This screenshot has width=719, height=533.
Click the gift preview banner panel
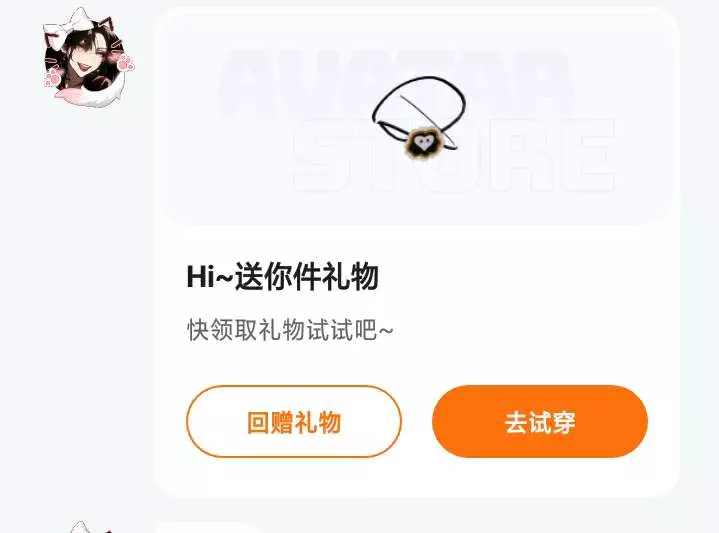(x=417, y=119)
